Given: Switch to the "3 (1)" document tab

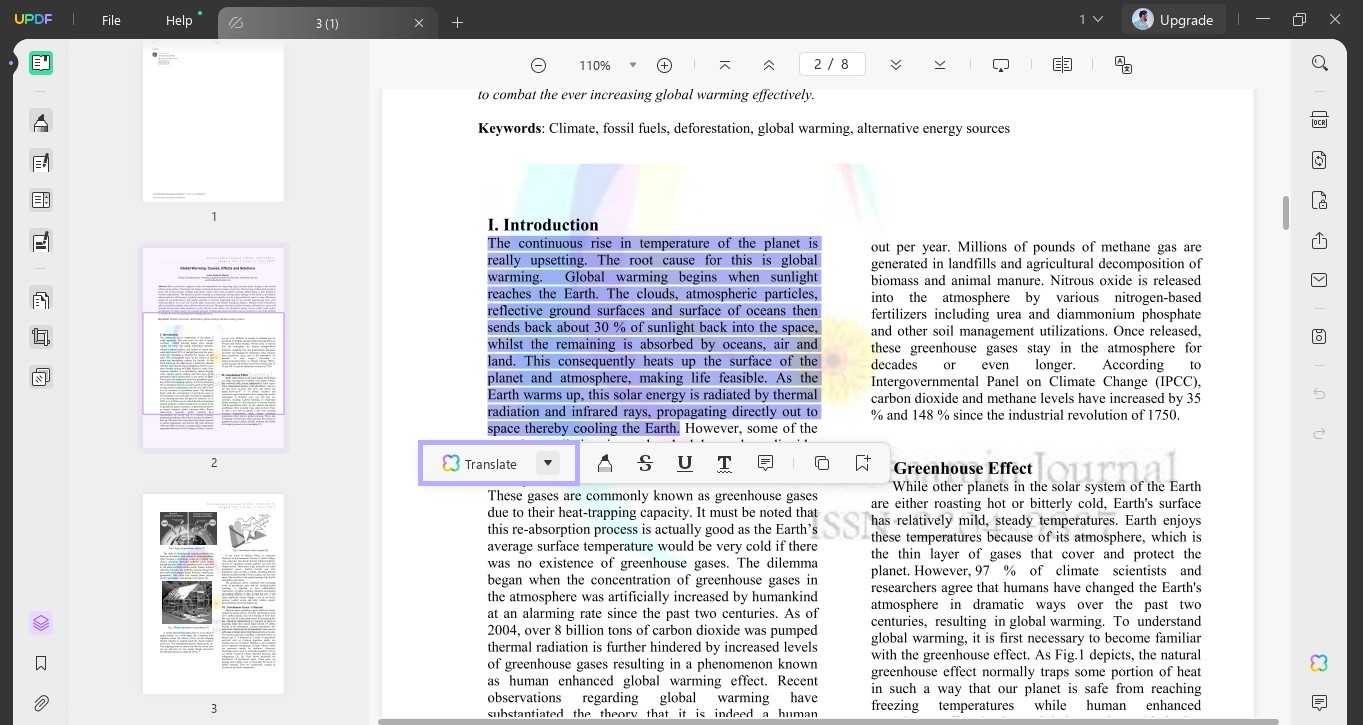Looking at the screenshot, I should pyautogui.click(x=328, y=21).
